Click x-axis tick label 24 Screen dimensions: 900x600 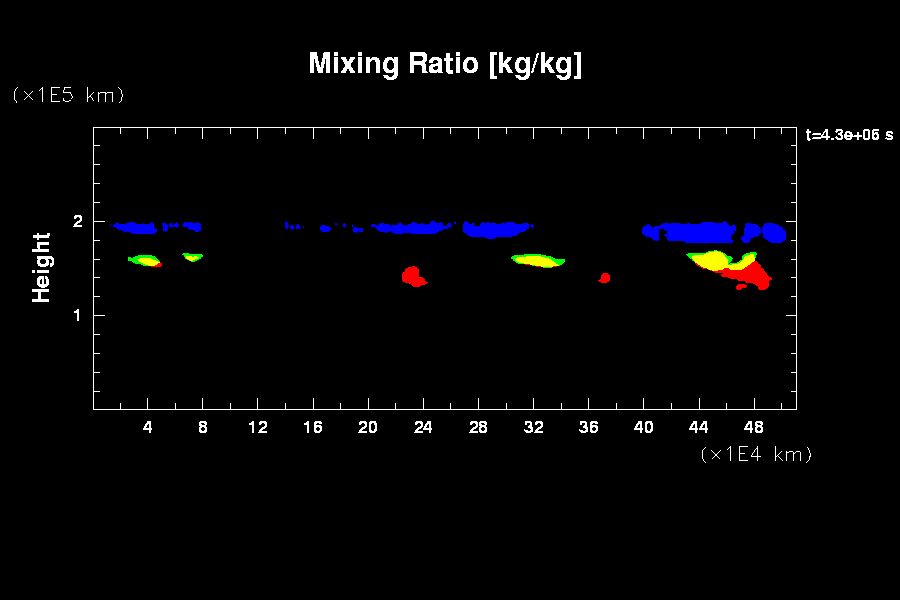423,428
